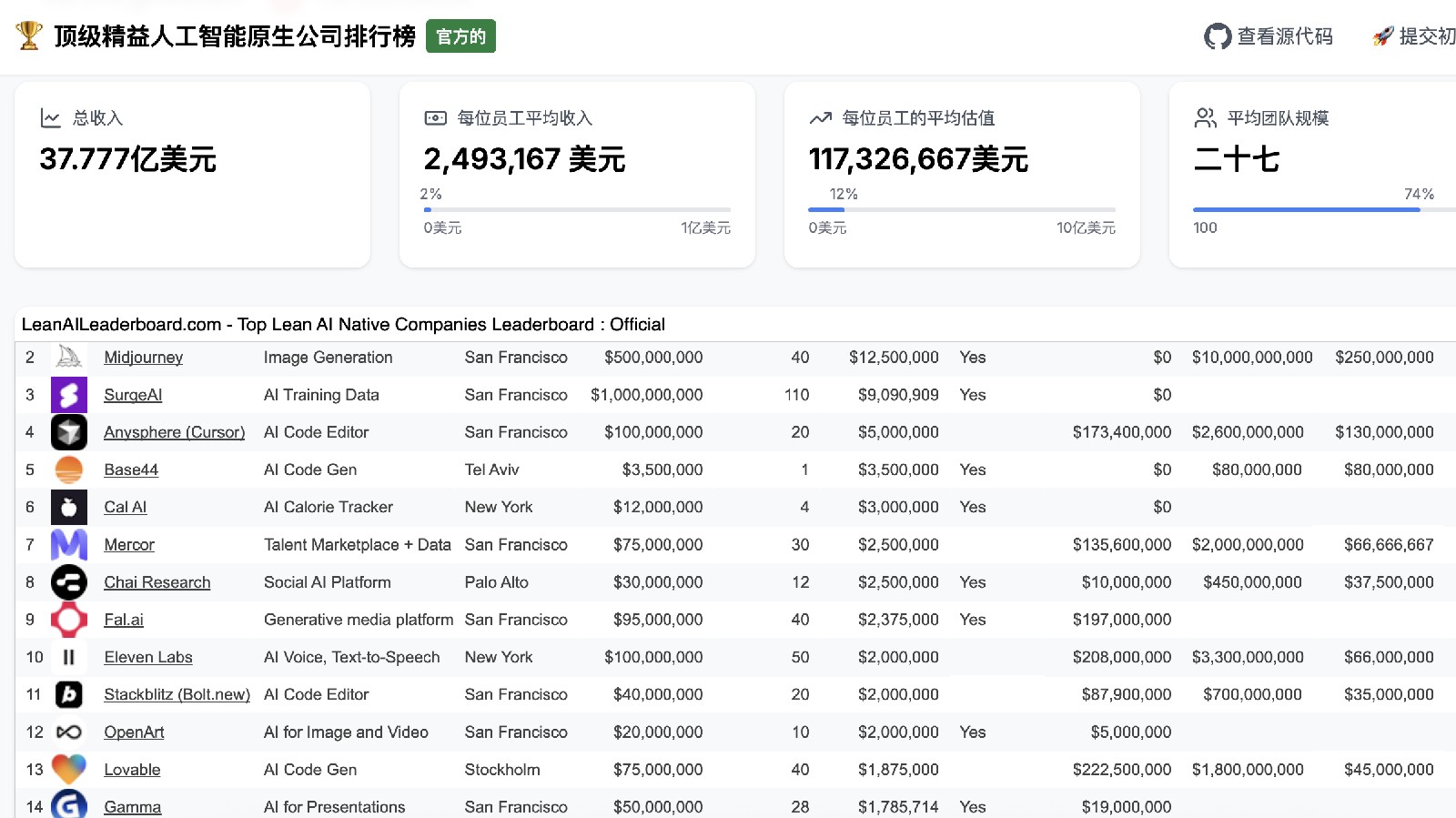Click the orange Base44 logo icon

point(68,470)
